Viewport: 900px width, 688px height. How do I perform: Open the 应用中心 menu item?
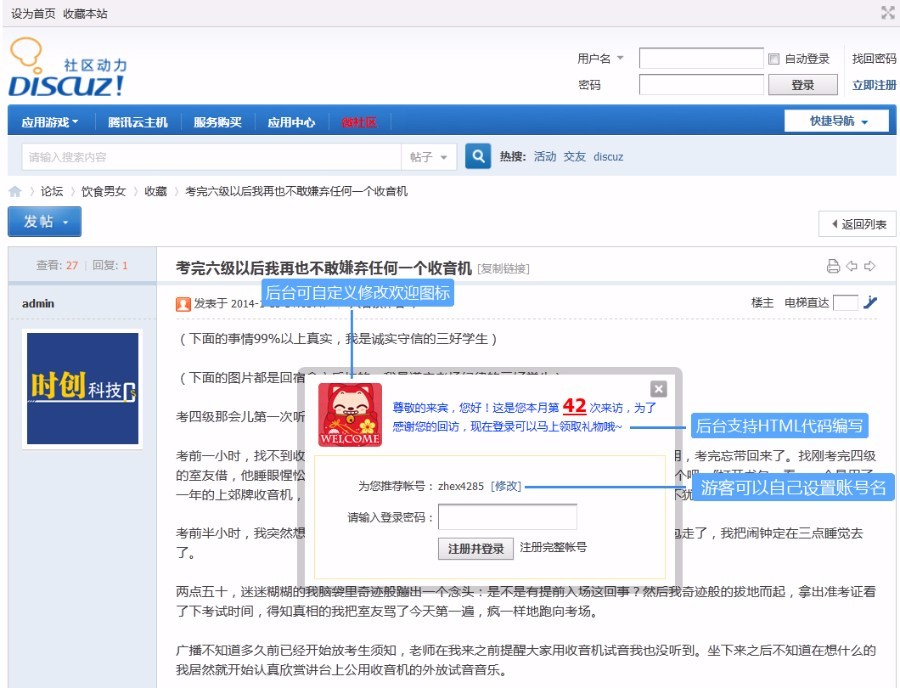click(x=292, y=121)
